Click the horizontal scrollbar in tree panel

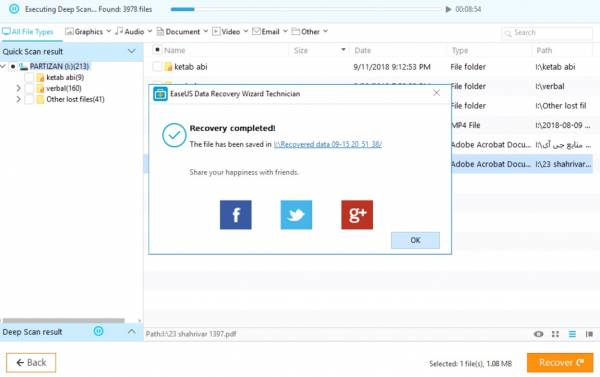64,321
